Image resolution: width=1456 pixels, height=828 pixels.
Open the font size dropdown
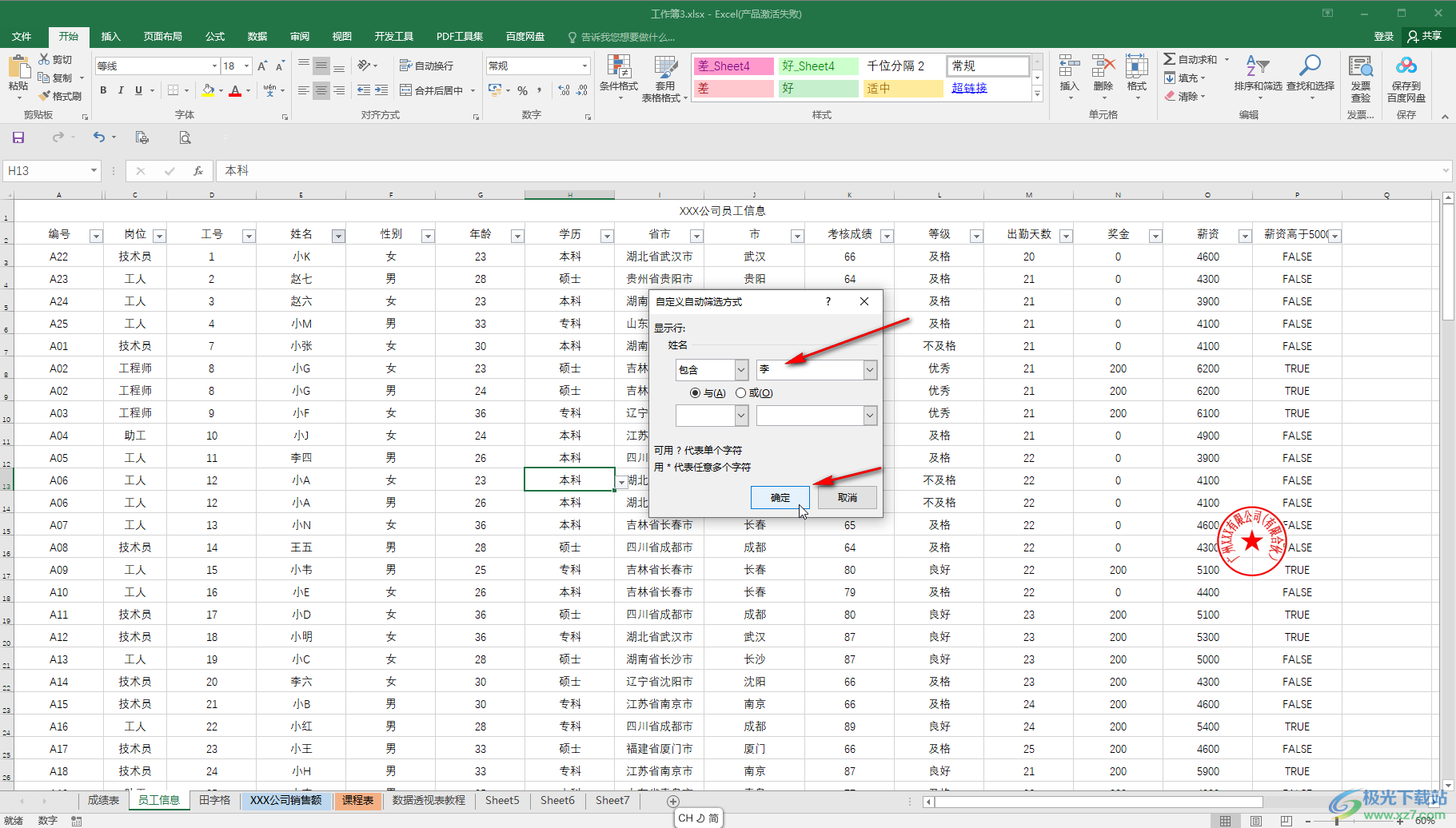click(x=247, y=66)
